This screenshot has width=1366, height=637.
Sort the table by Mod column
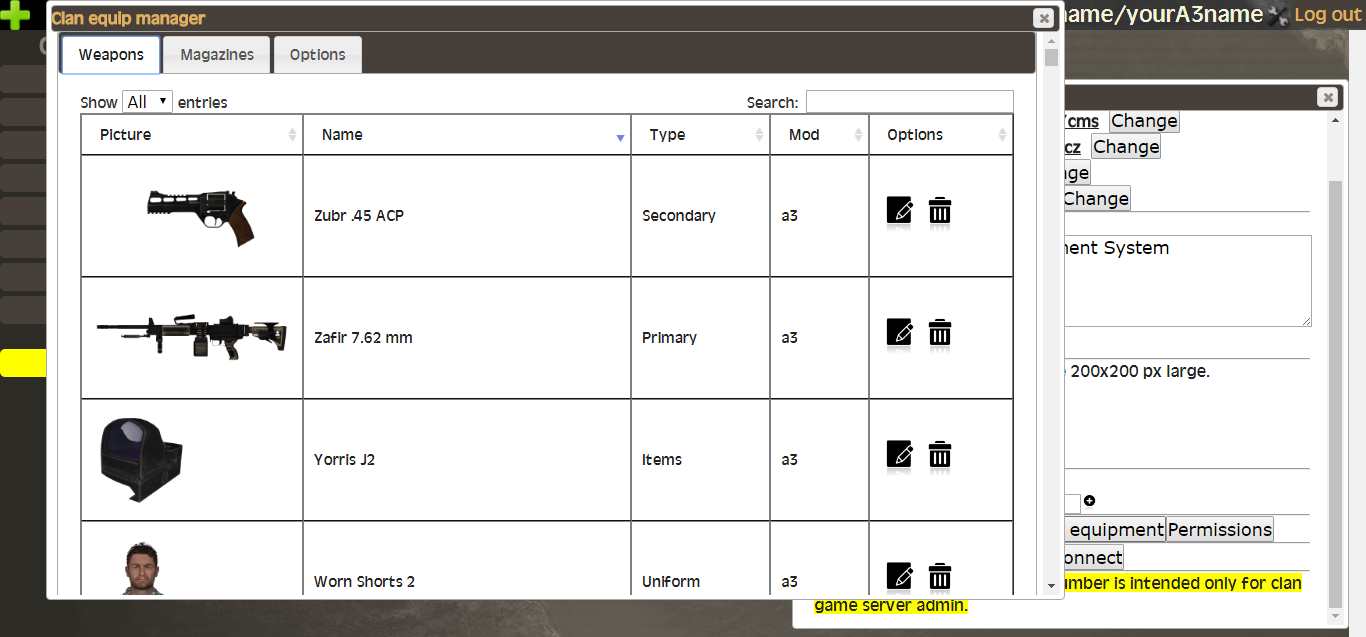(x=819, y=135)
